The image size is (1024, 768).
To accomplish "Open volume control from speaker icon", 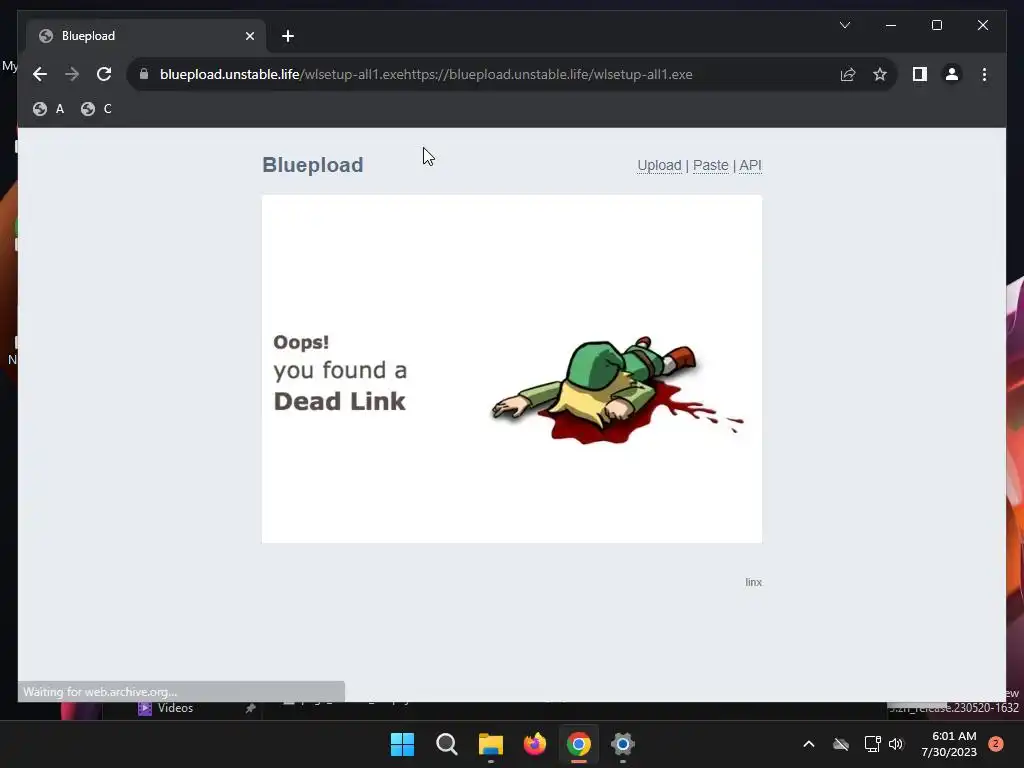I will (x=896, y=744).
